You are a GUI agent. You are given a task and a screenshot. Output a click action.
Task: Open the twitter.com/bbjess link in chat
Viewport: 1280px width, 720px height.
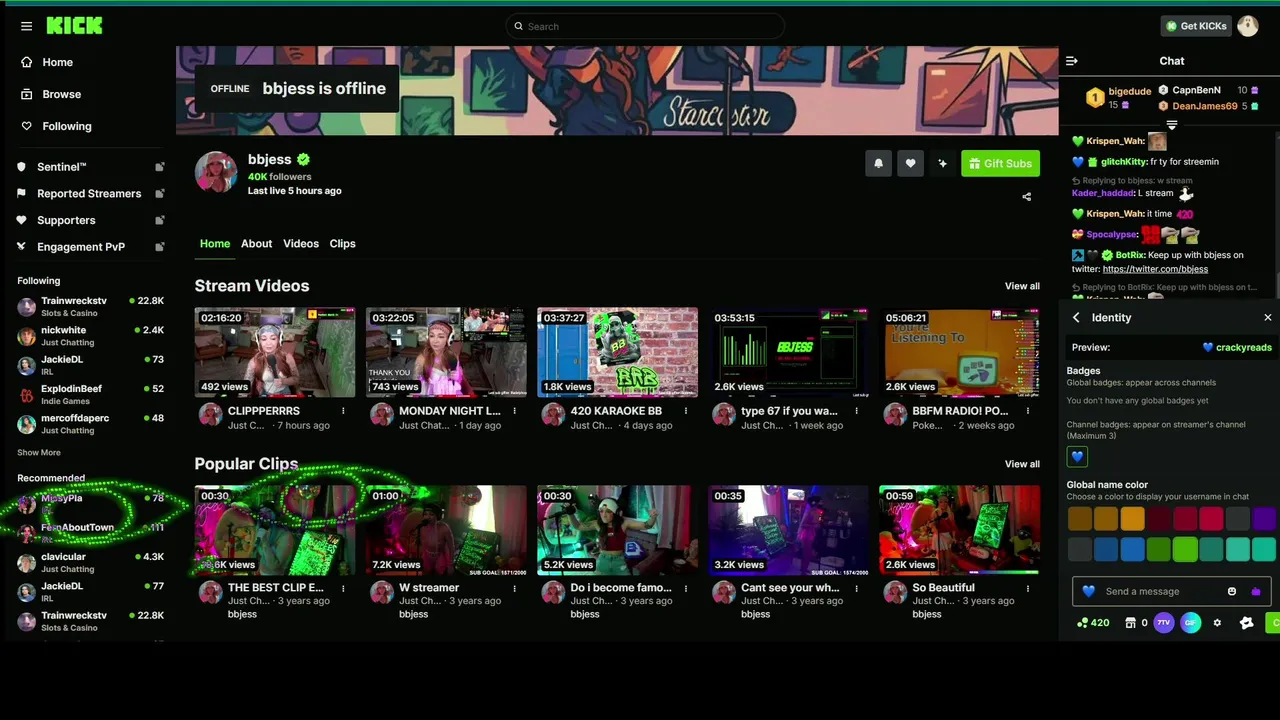tap(1155, 269)
